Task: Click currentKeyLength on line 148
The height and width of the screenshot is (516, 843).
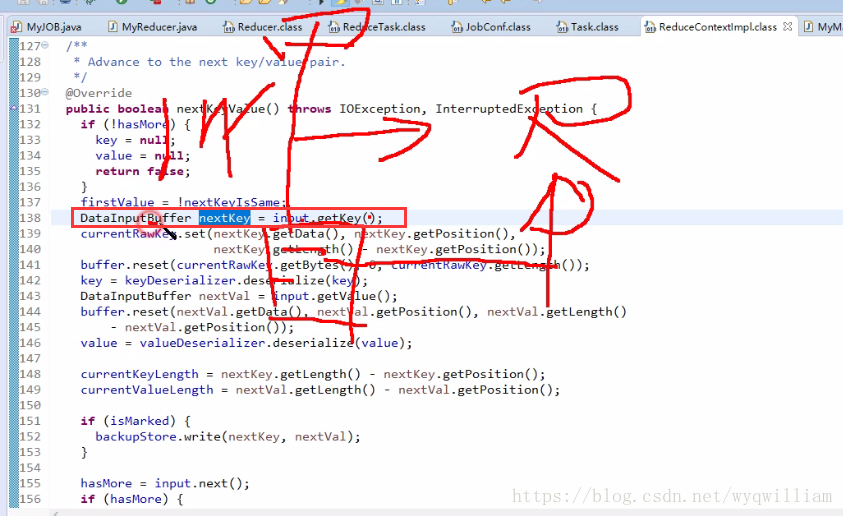Action: pos(140,374)
